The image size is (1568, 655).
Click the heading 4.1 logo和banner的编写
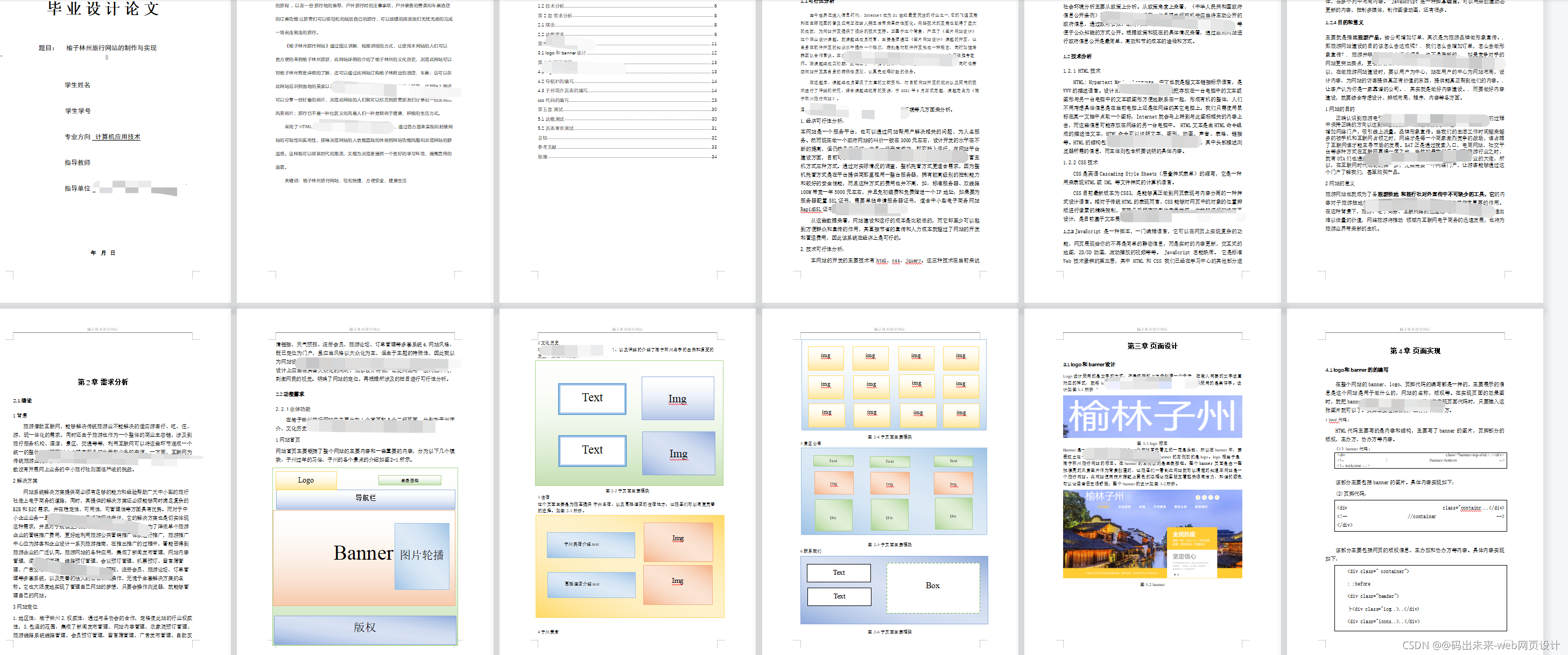pos(1357,370)
